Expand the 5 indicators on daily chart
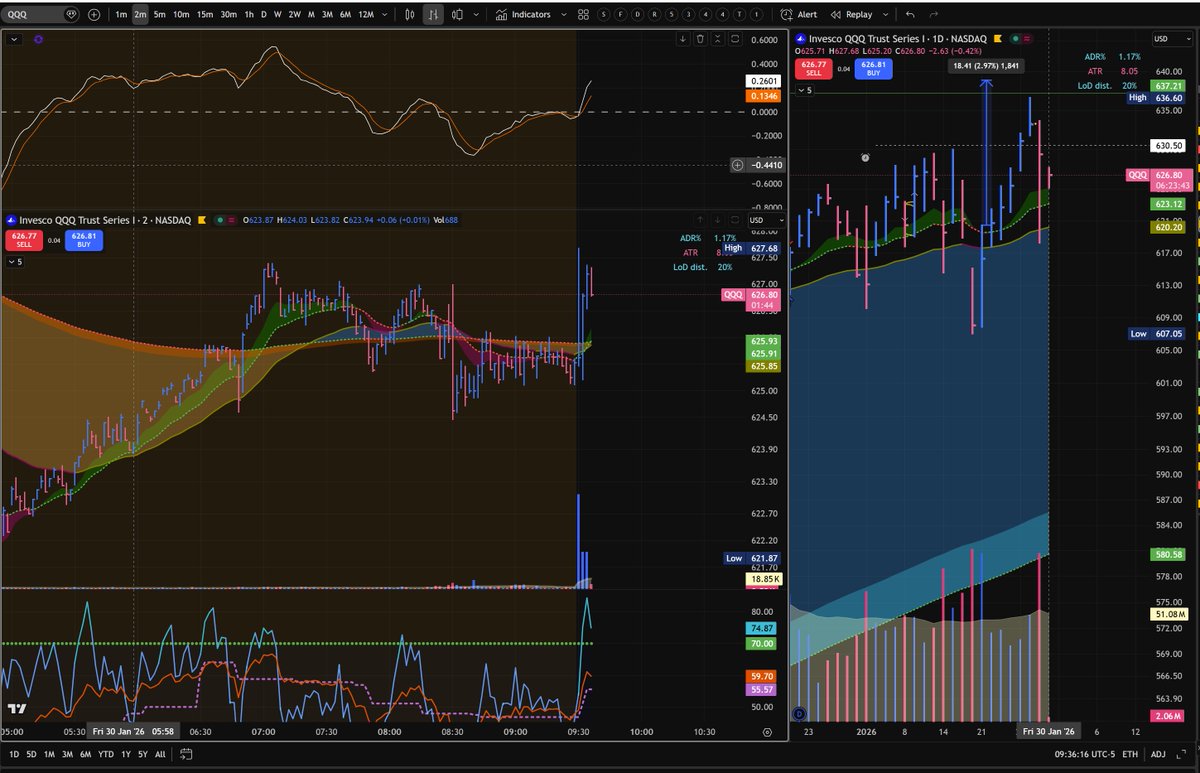Screen dimensions: 1200x773 pos(806,90)
